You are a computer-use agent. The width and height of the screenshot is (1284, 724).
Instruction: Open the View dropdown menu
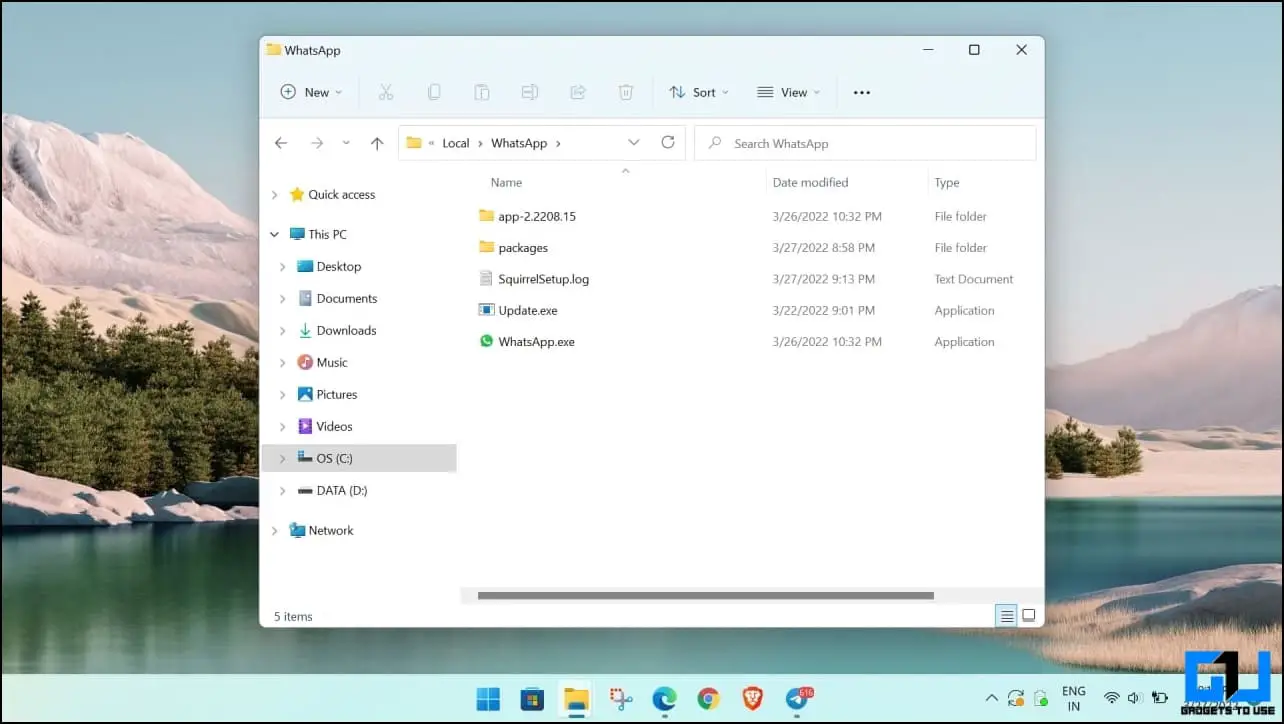click(x=788, y=92)
